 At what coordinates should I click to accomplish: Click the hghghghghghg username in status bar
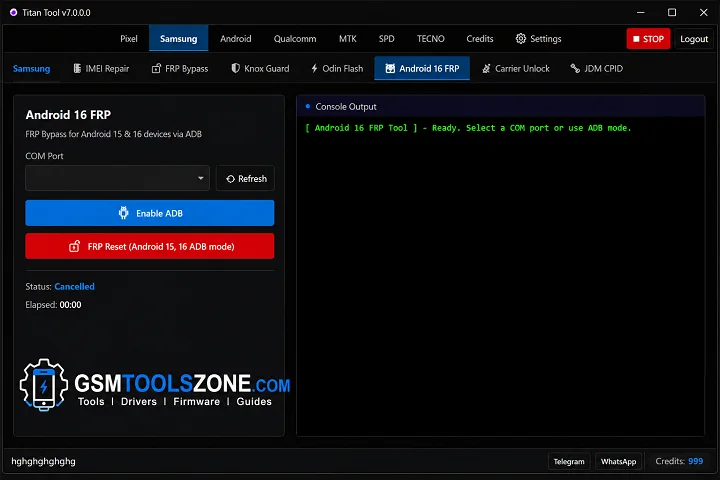tap(44, 461)
